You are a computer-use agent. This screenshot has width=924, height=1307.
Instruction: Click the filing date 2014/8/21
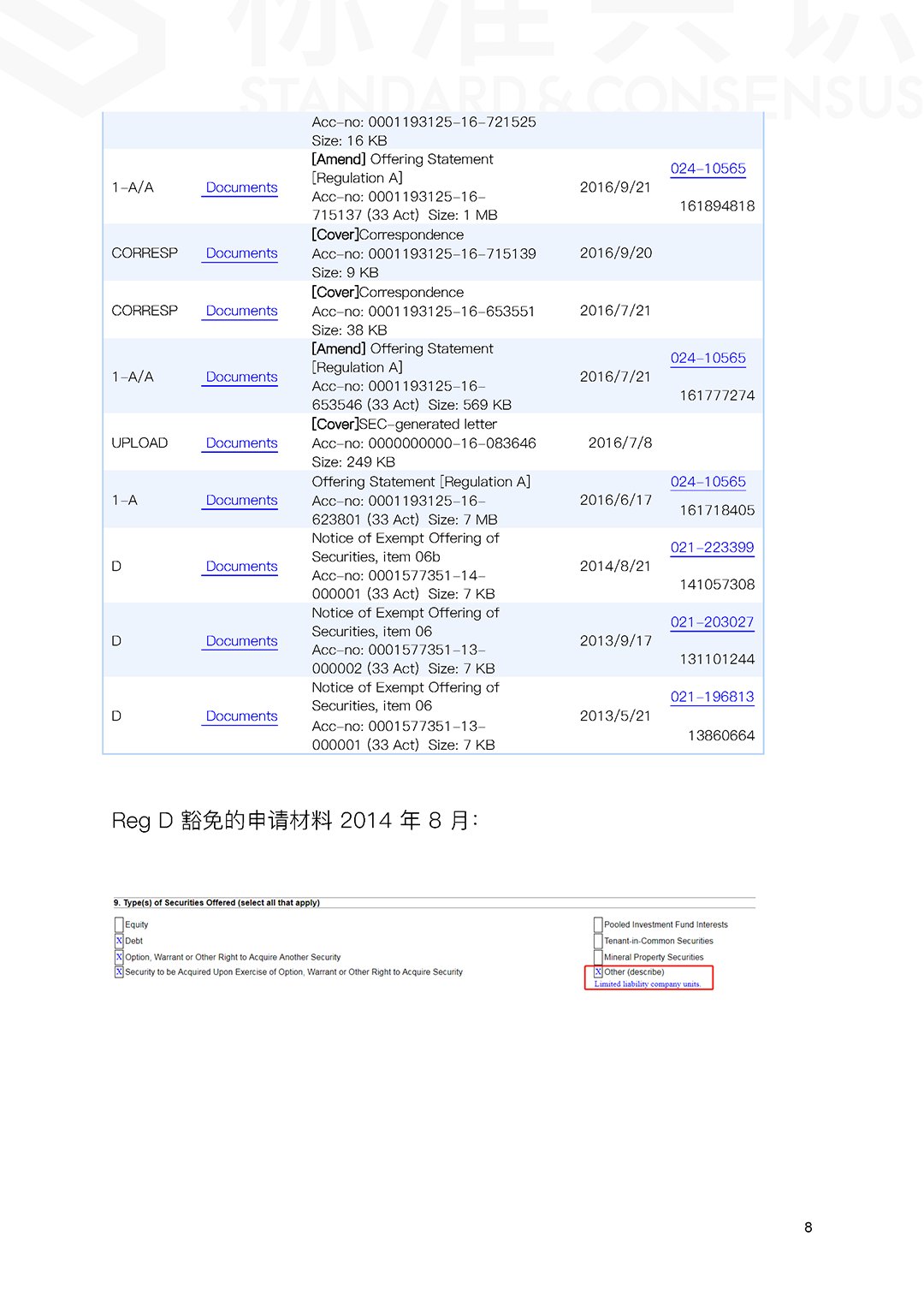(616, 567)
